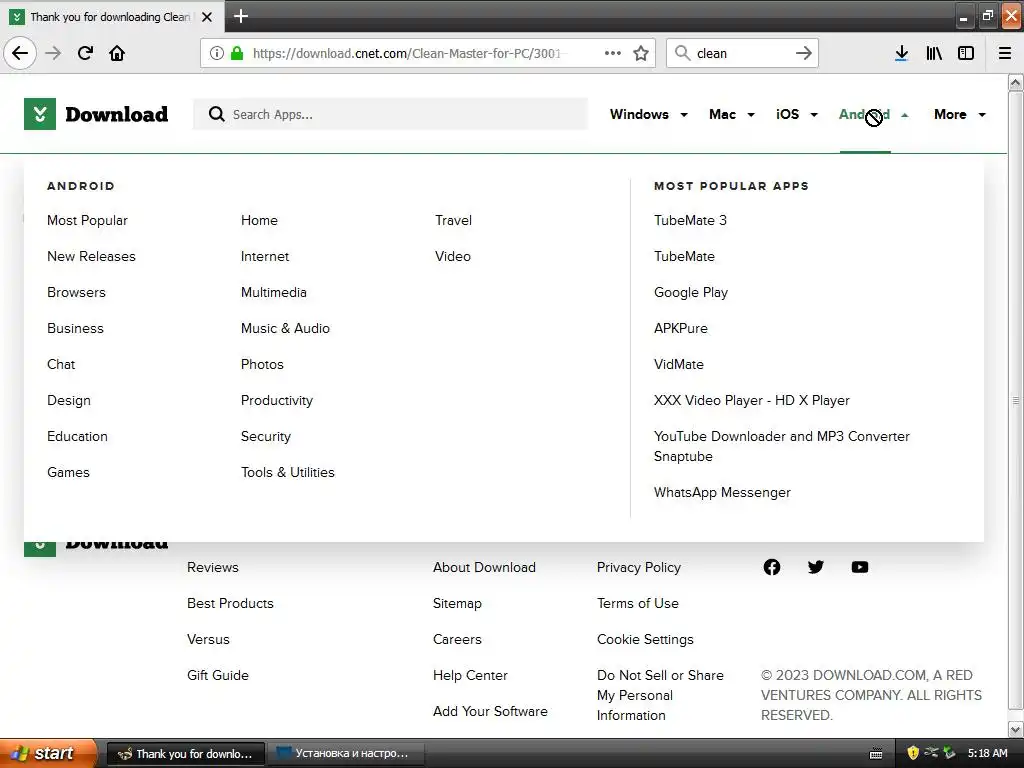Open page actions three-dot menu
This screenshot has height=768, width=1024.
(613, 53)
